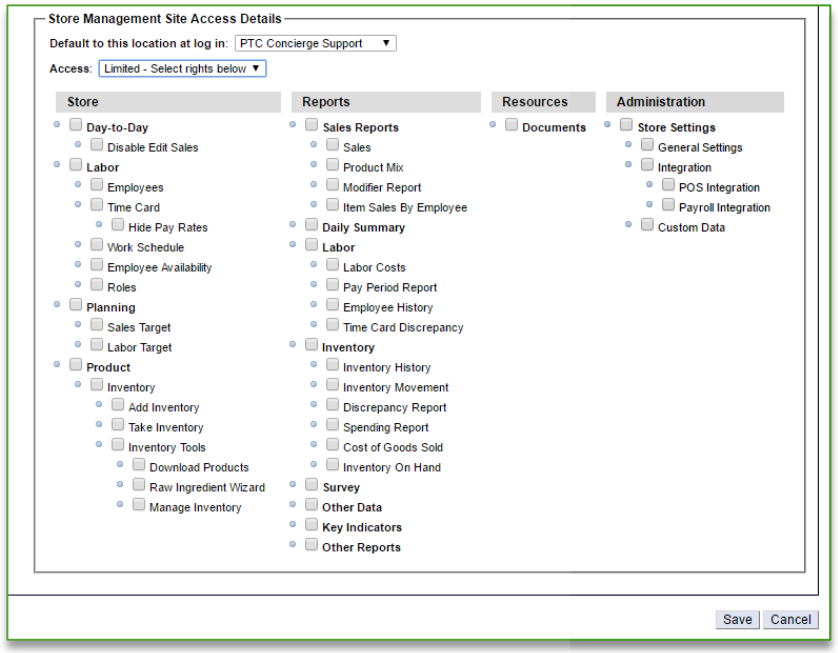Click the Cancel button
The width and height of the screenshot is (838, 653).
[791, 620]
